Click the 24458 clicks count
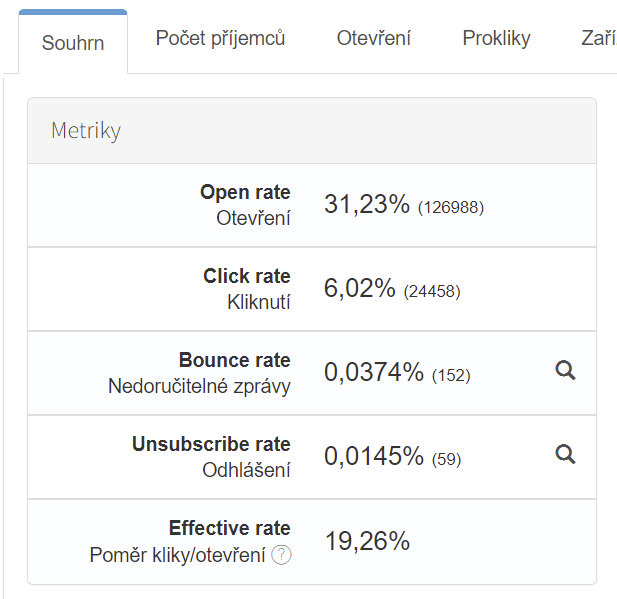 coord(432,292)
